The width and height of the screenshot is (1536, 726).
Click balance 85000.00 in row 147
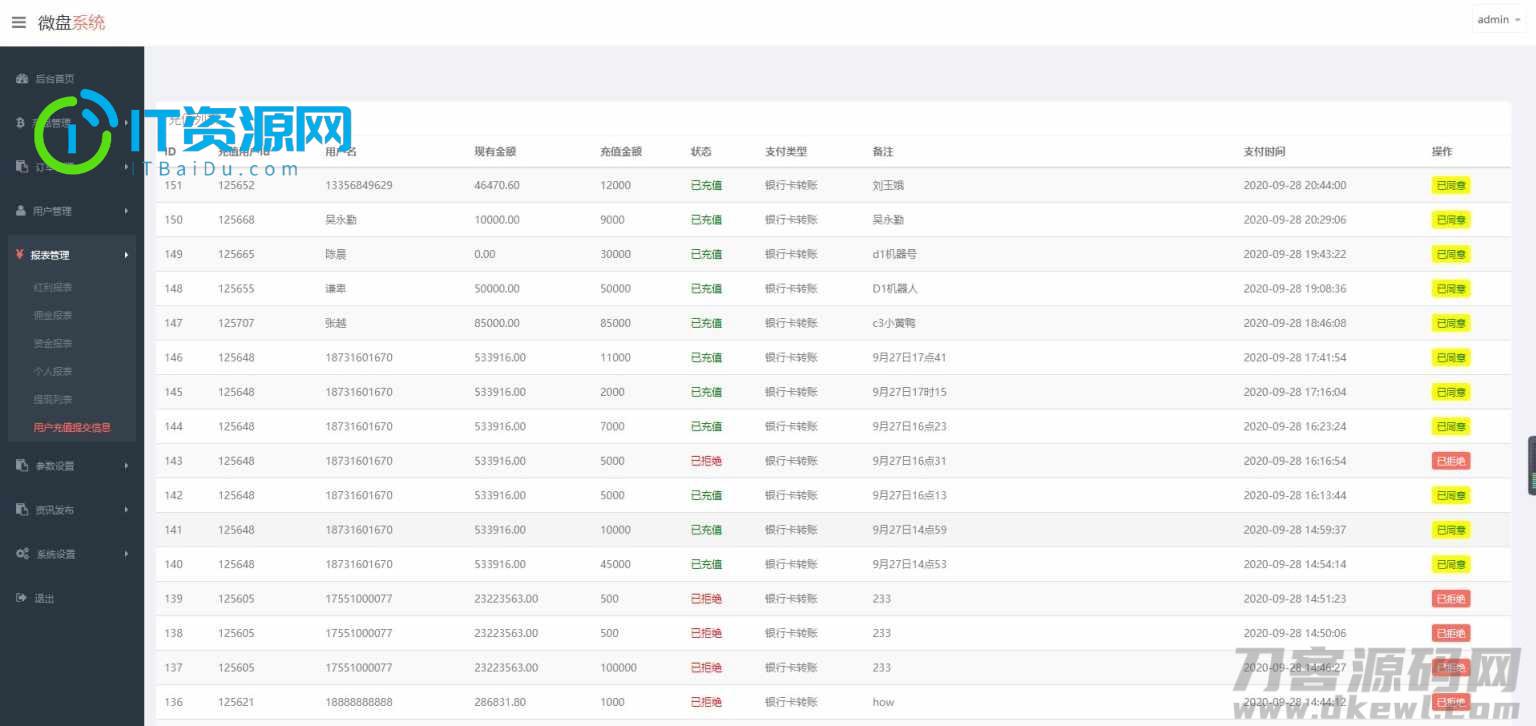pyautogui.click(x=497, y=323)
